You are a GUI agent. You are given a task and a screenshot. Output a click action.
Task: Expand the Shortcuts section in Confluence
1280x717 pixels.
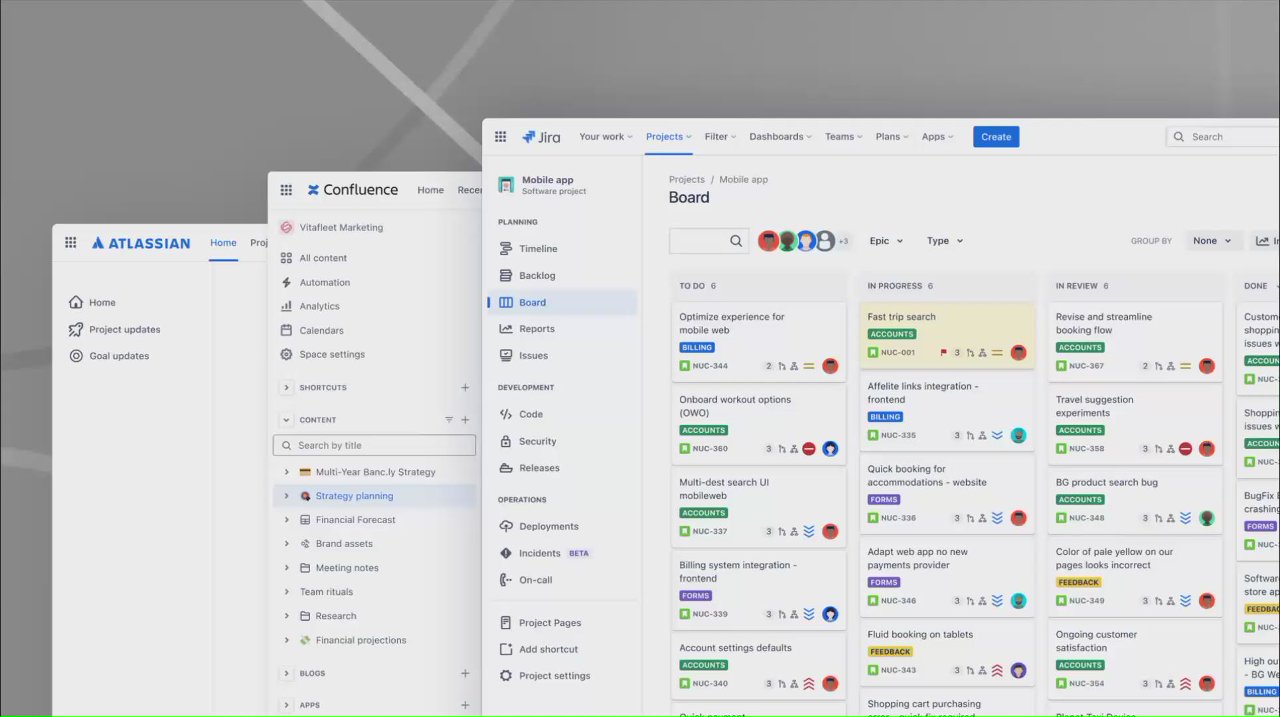tap(287, 388)
